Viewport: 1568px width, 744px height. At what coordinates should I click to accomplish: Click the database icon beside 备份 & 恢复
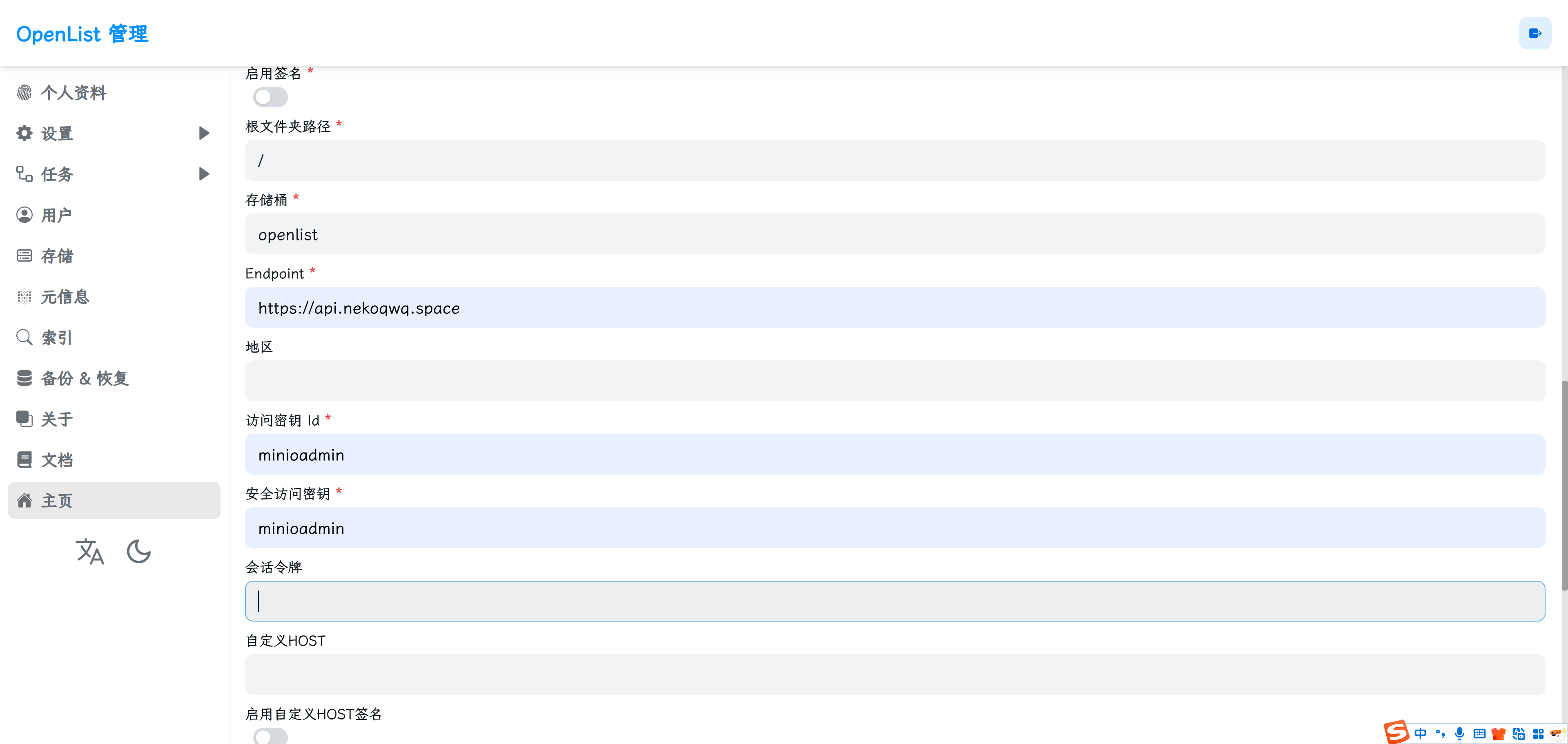click(x=24, y=378)
